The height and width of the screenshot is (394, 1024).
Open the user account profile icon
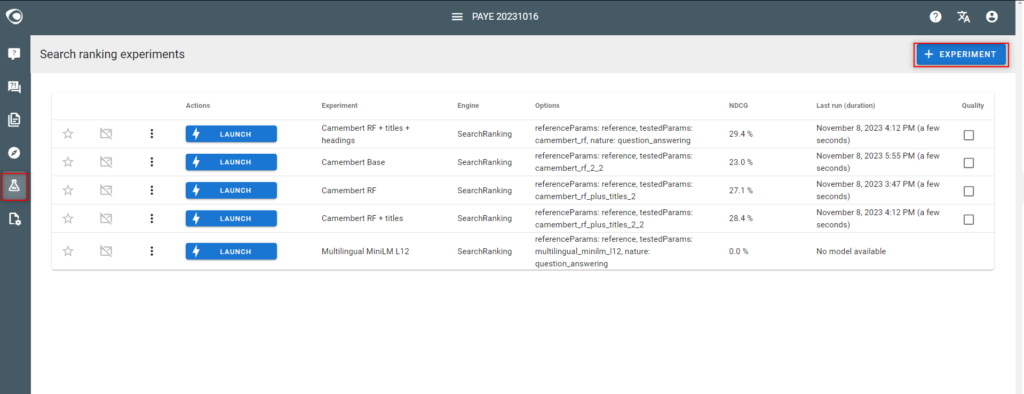[992, 17]
